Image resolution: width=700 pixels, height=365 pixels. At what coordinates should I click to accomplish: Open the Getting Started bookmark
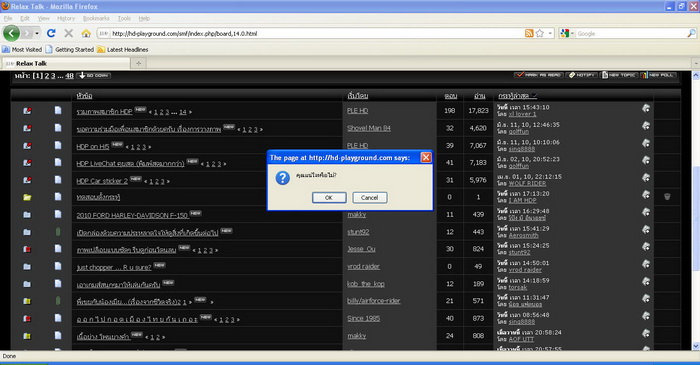(x=70, y=50)
